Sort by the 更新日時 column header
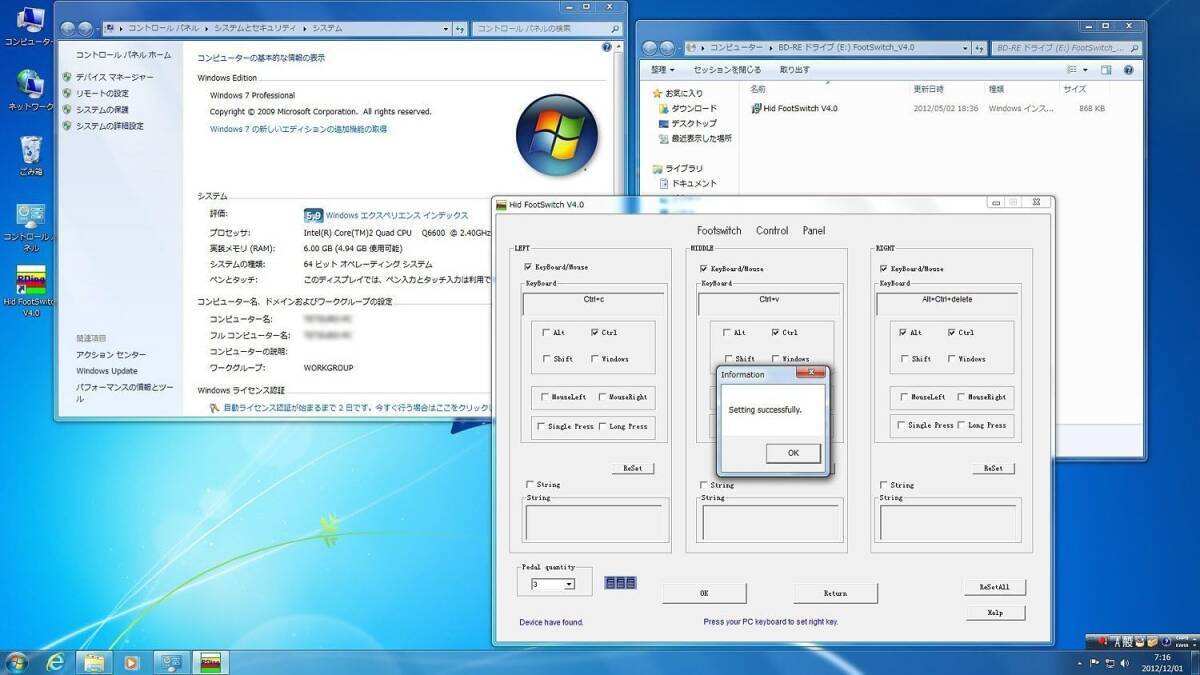The width and height of the screenshot is (1200, 675). click(x=947, y=89)
